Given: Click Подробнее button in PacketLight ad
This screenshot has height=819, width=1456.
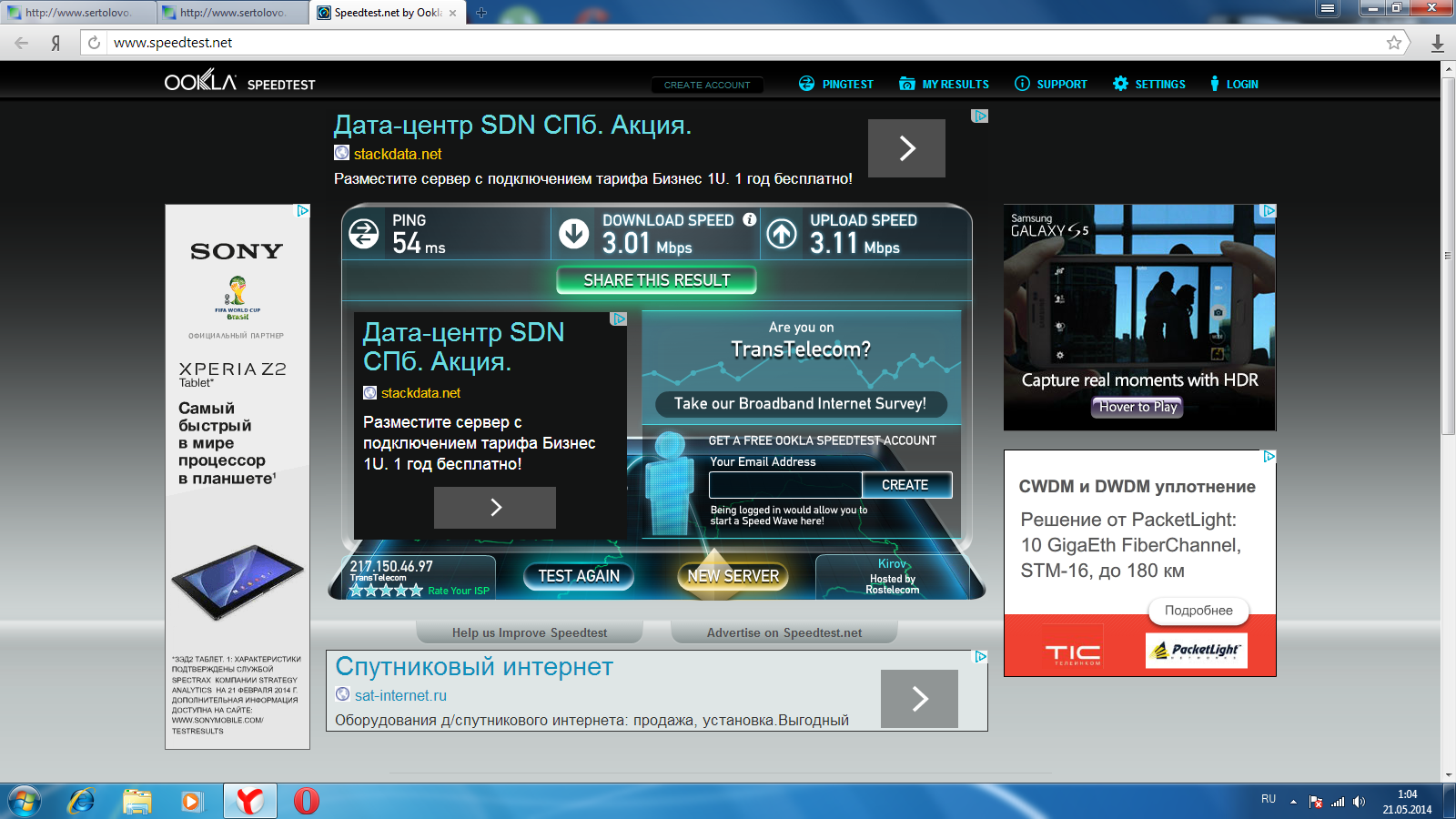Looking at the screenshot, I should click(1198, 611).
